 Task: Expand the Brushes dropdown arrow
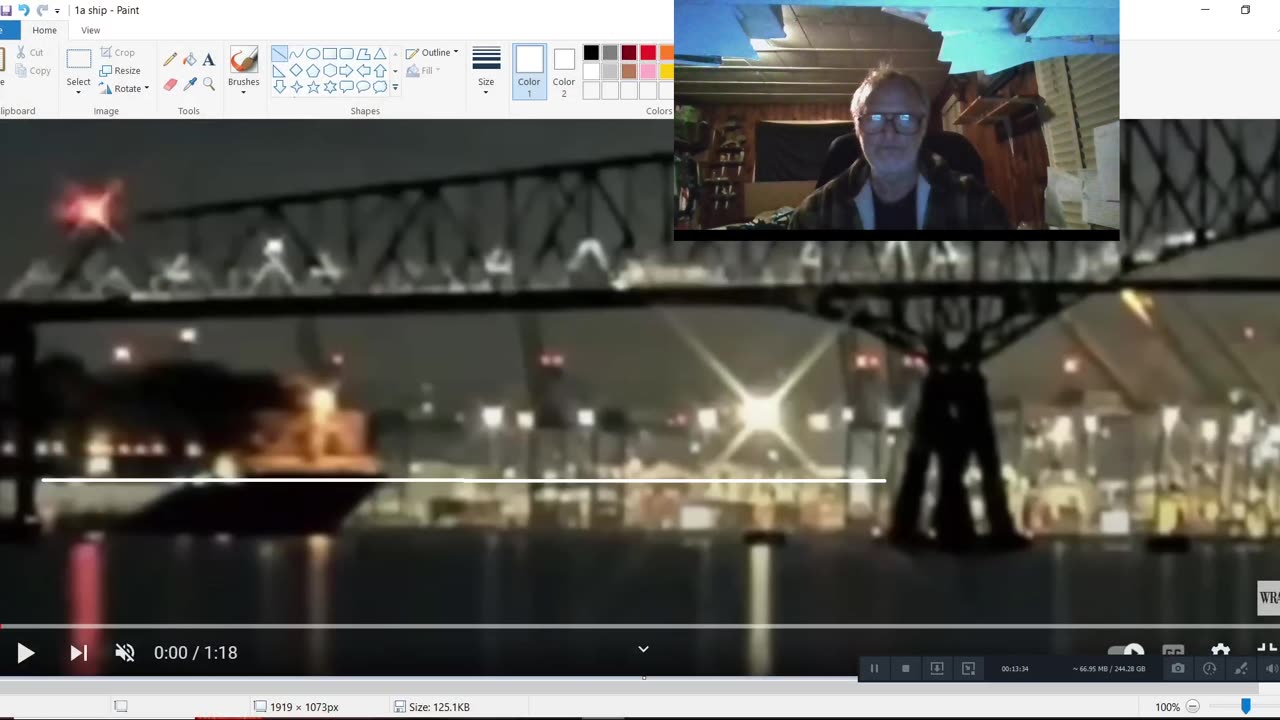coord(243,93)
